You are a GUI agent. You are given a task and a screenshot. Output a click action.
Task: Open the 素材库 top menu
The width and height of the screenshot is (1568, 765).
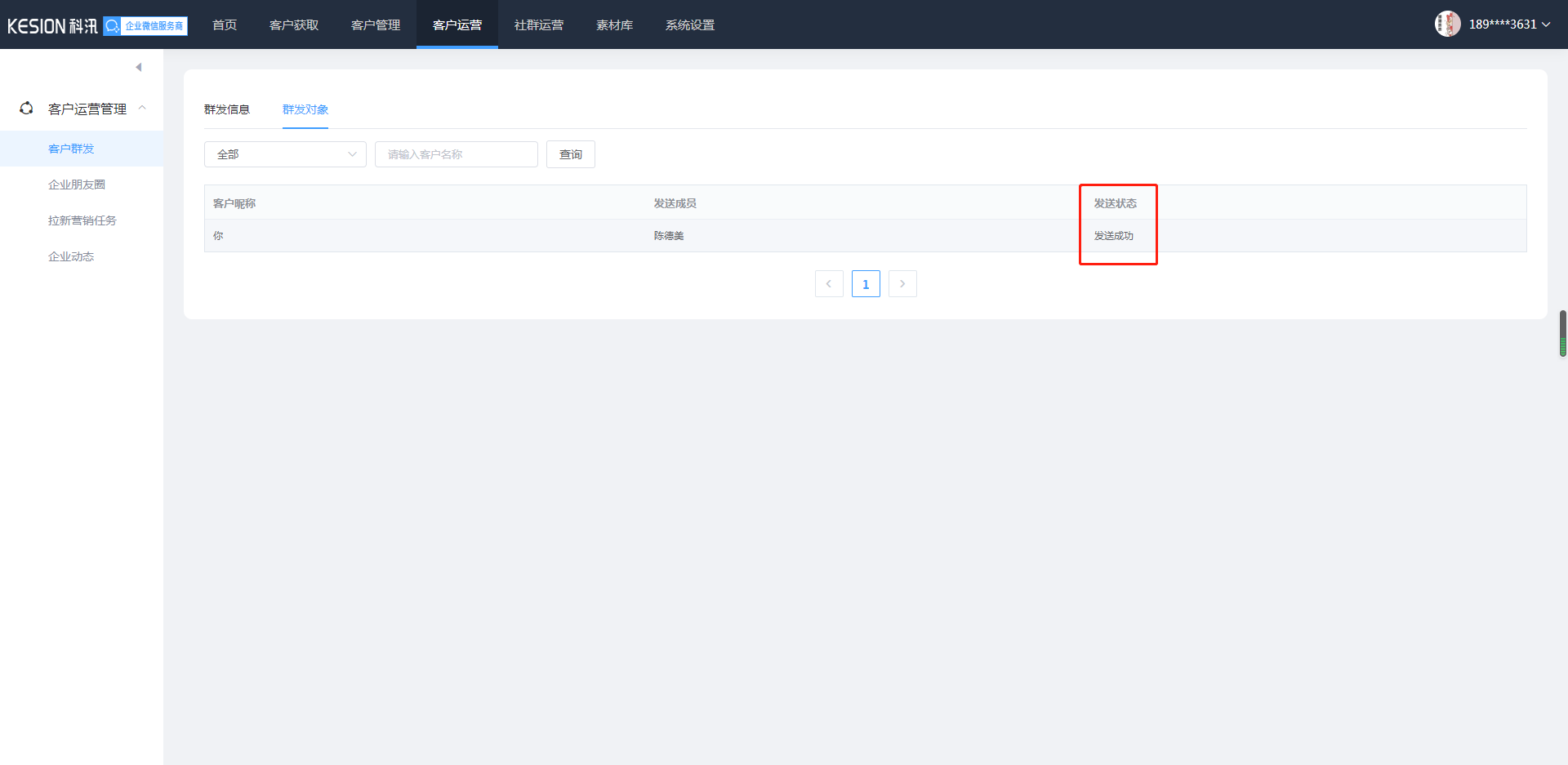tap(614, 25)
